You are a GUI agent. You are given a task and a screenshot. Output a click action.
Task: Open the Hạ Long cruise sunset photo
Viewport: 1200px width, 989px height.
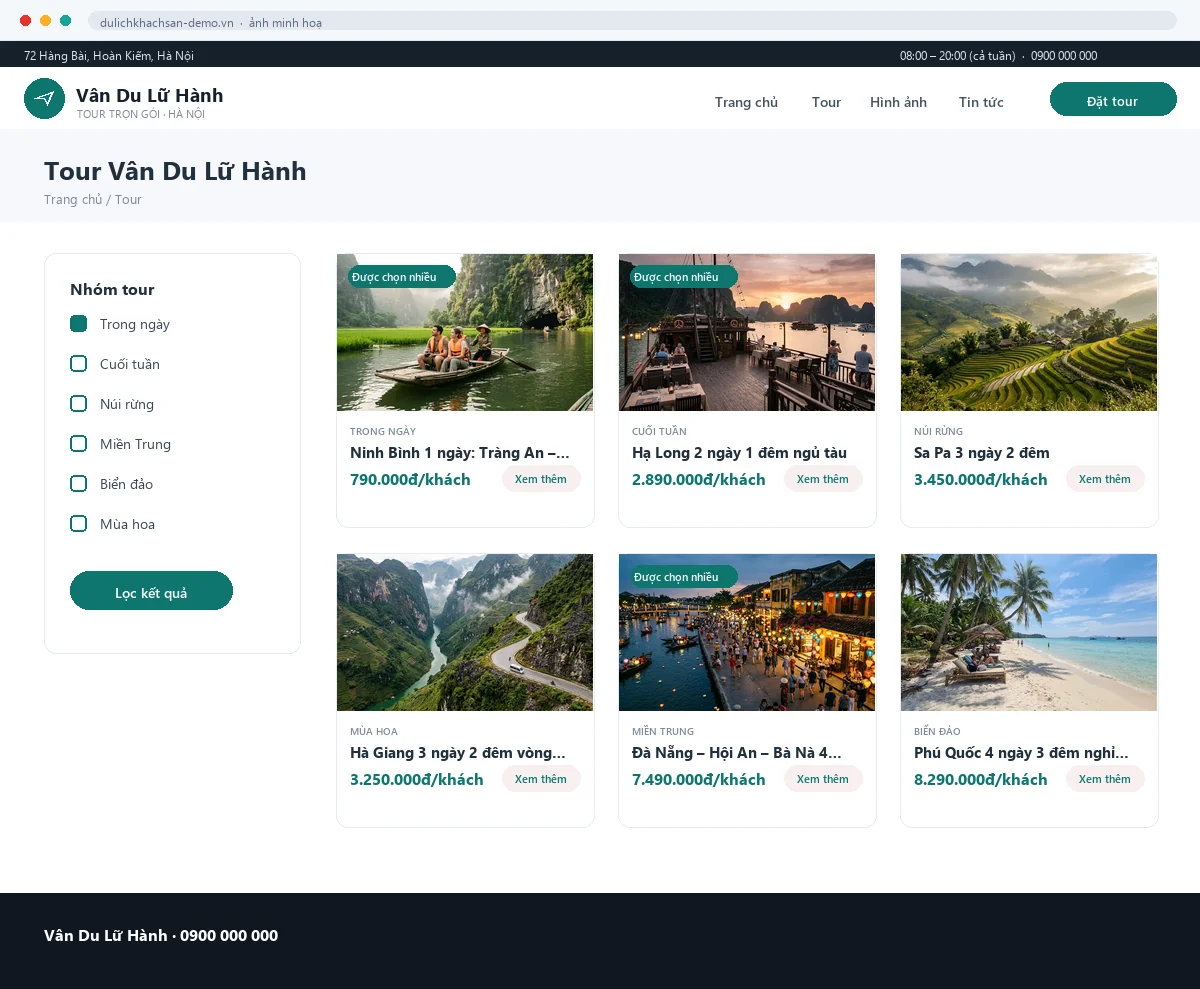[x=747, y=332]
